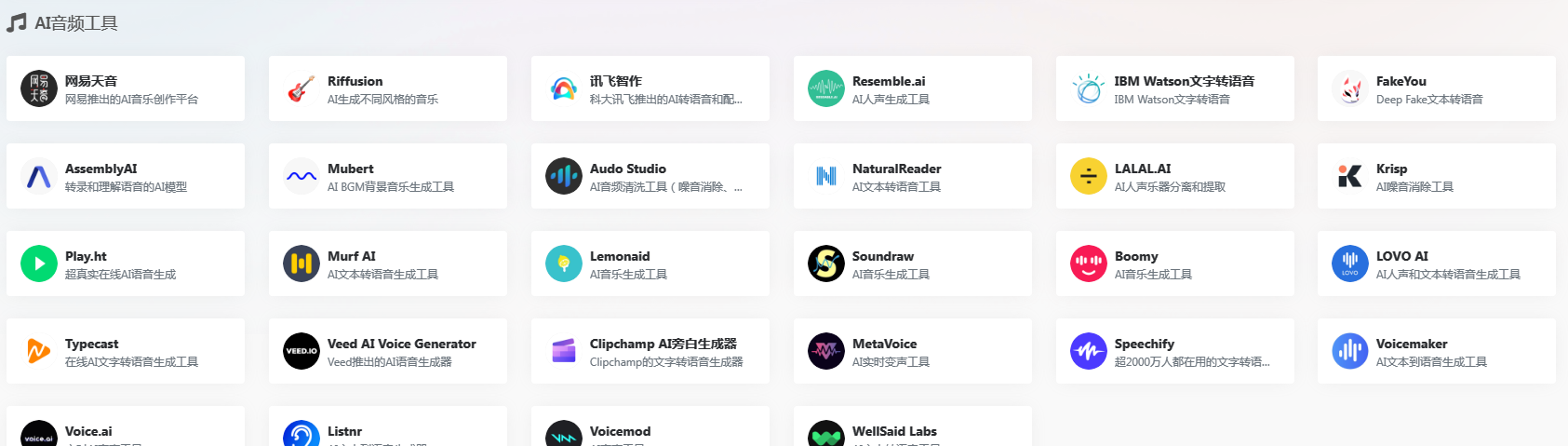Click the text AI BGM背景音乐生成工具

pos(391,186)
